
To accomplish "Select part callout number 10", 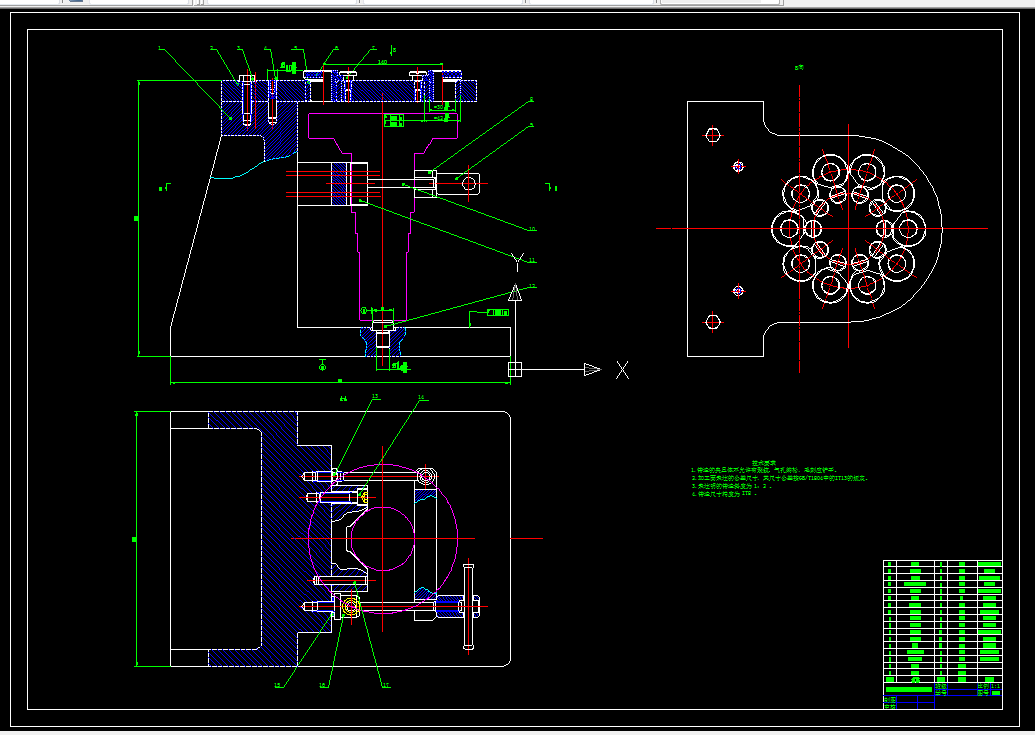I will pos(532,229).
